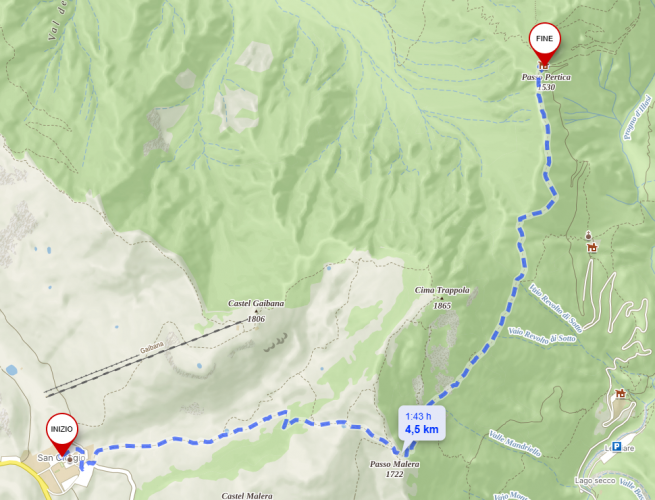Click the Gaibana ski lift line

(146, 357)
